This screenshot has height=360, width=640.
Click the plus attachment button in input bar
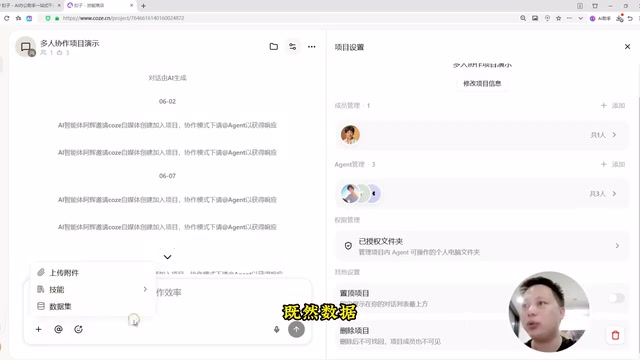click(x=38, y=329)
